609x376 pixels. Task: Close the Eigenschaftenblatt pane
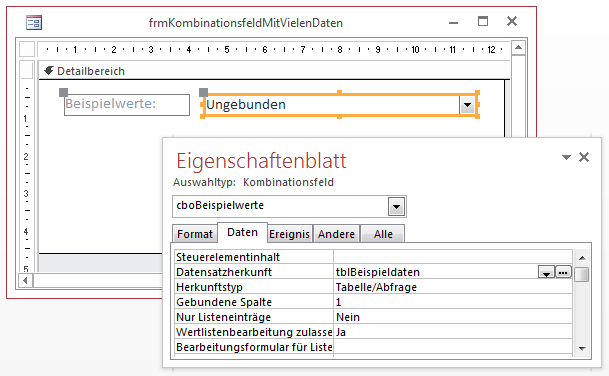(x=584, y=157)
